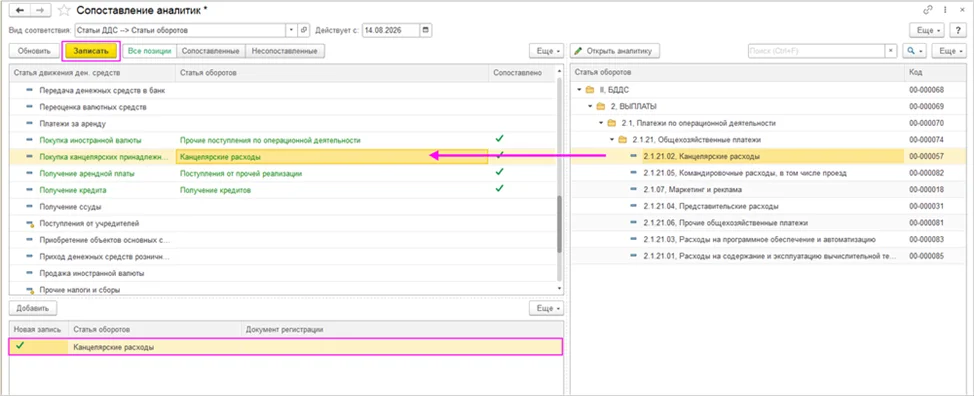
Task: Open Еще menu of the bottom table
Action: tap(547, 308)
